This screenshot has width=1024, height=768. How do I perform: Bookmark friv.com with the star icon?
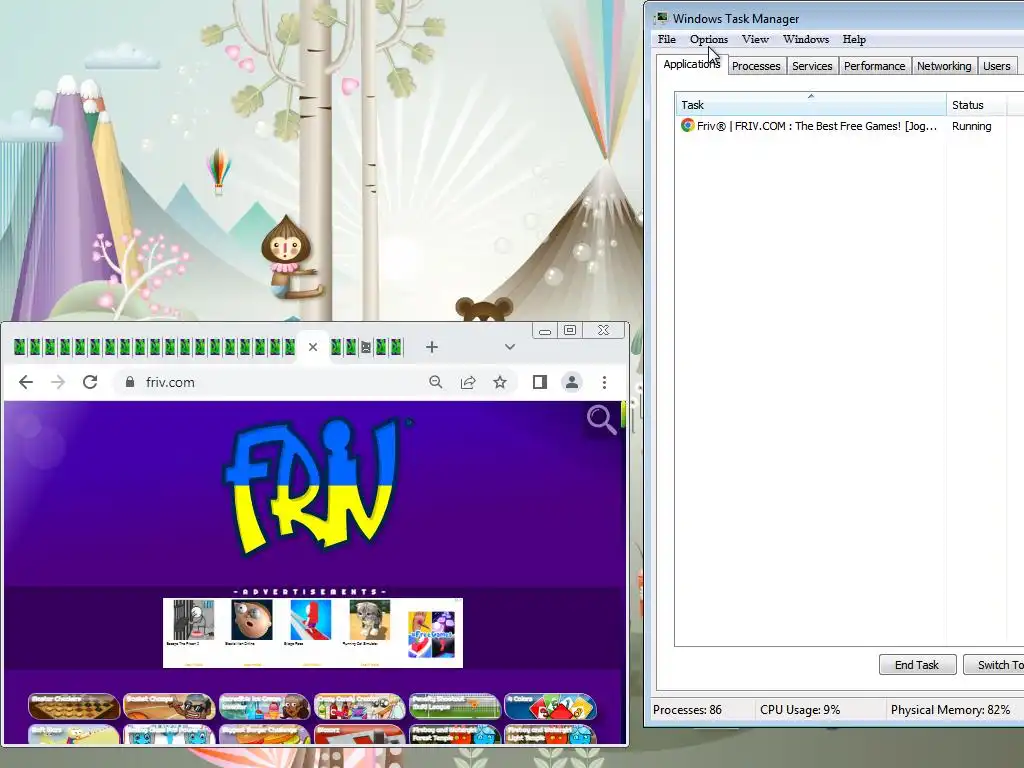coord(500,382)
